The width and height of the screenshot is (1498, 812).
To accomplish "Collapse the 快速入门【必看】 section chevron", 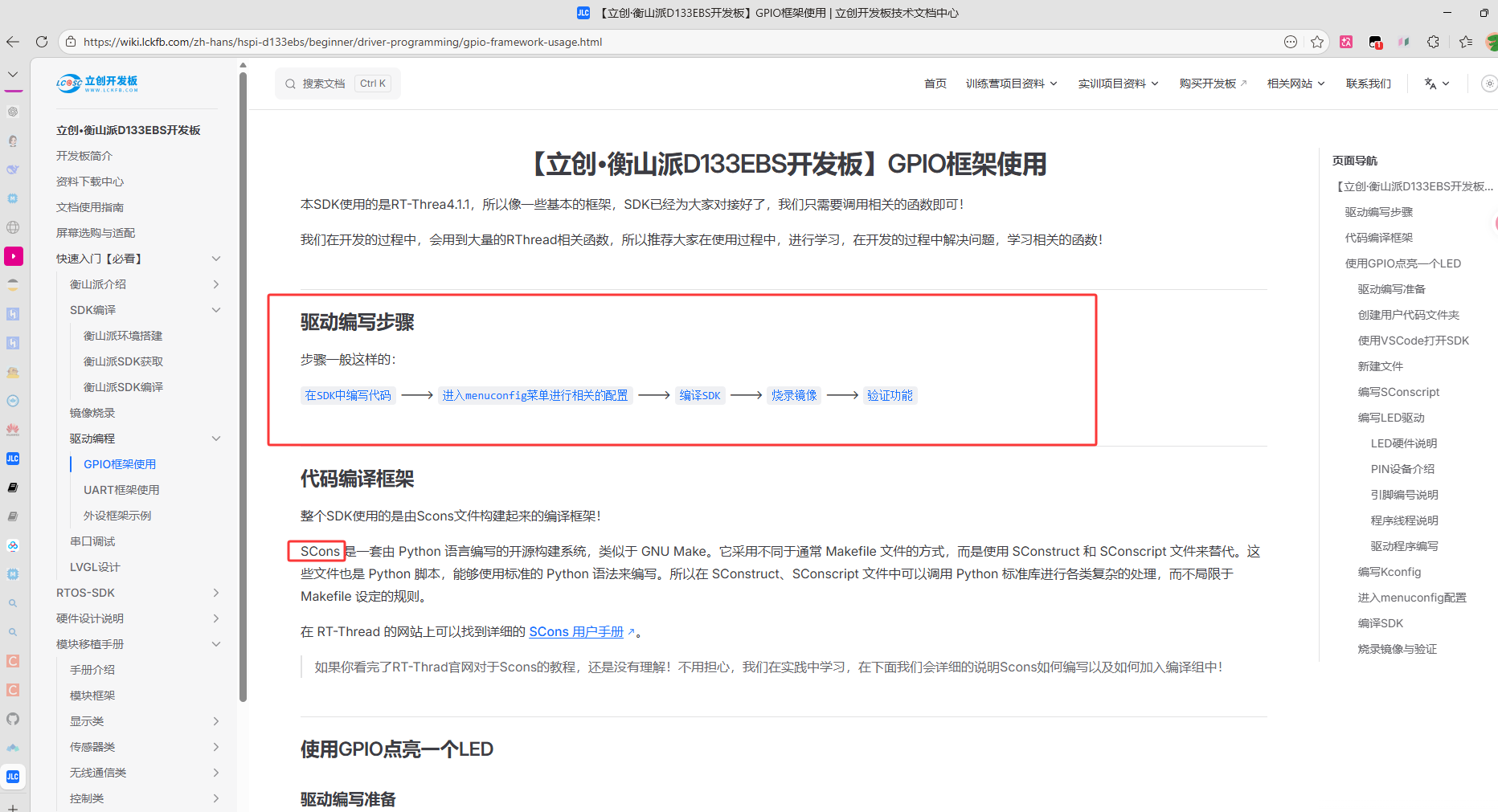I will [x=215, y=259].
